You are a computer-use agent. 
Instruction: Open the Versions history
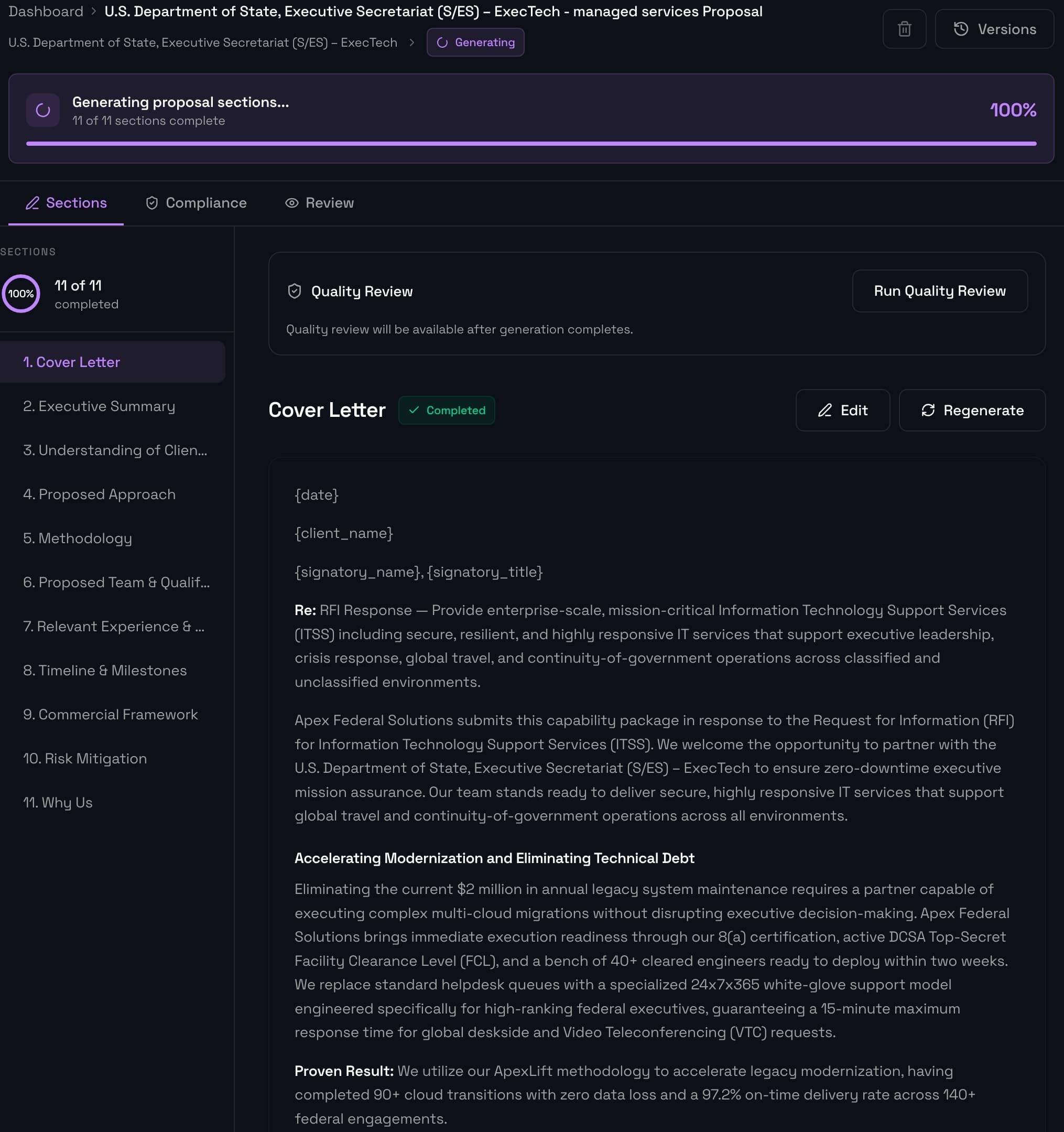click(994, 29)
